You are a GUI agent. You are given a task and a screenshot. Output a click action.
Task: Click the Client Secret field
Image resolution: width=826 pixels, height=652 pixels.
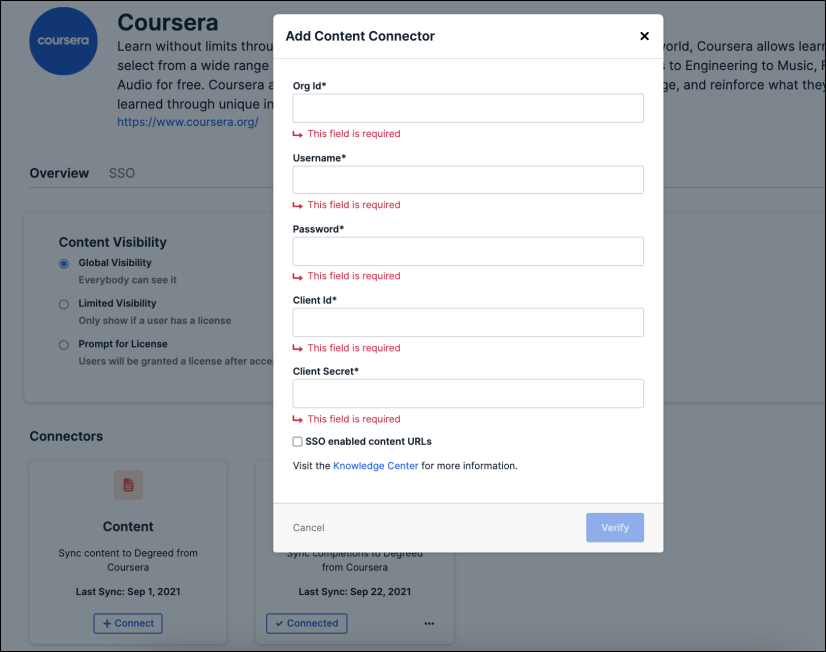[468, 393]
